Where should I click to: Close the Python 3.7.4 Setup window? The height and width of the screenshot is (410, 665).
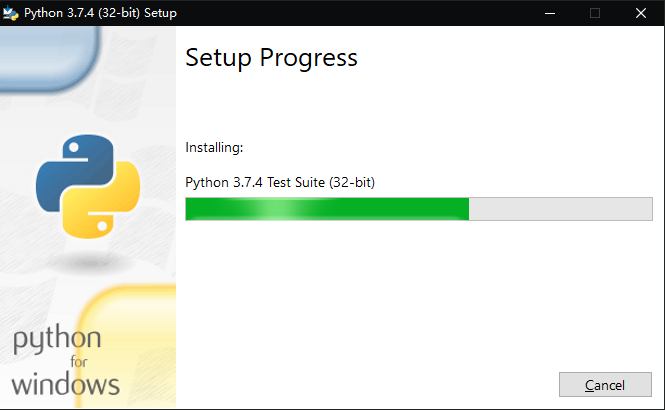(x=640, y=13)
